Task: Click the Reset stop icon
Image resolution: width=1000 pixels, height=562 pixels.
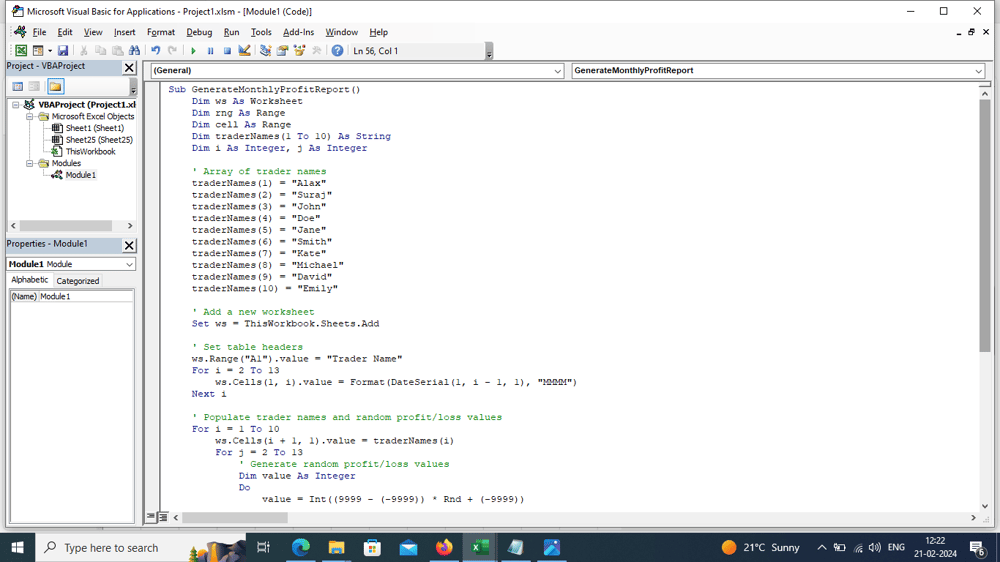Action: click(x=227, y=50)
